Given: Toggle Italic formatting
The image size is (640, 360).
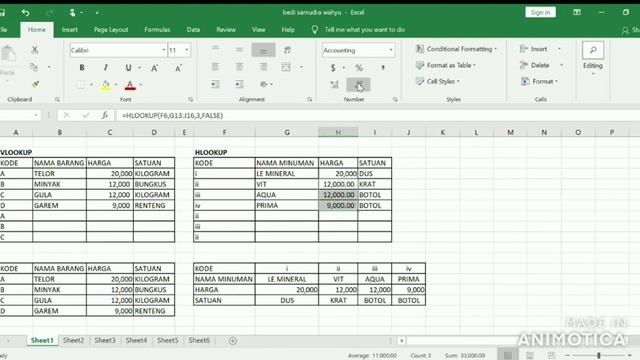Looking at the screenshot, I should coord(105,67).
